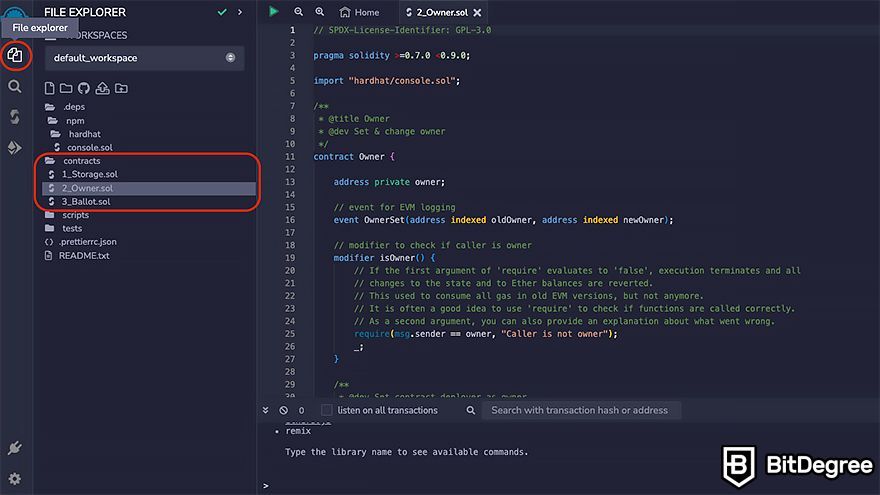The height and width of the screenshot is (495, 880).
Task: Open the plugin manager icon
Action: (x=15, y=448)
